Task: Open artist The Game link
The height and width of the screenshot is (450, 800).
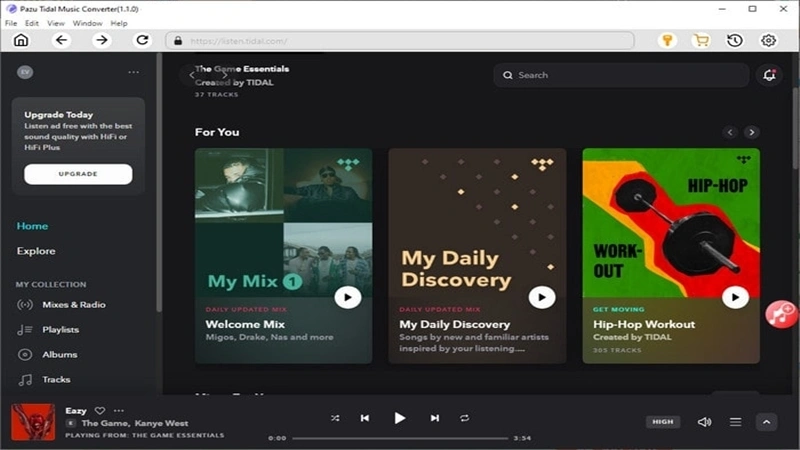Action: point(105,423)
